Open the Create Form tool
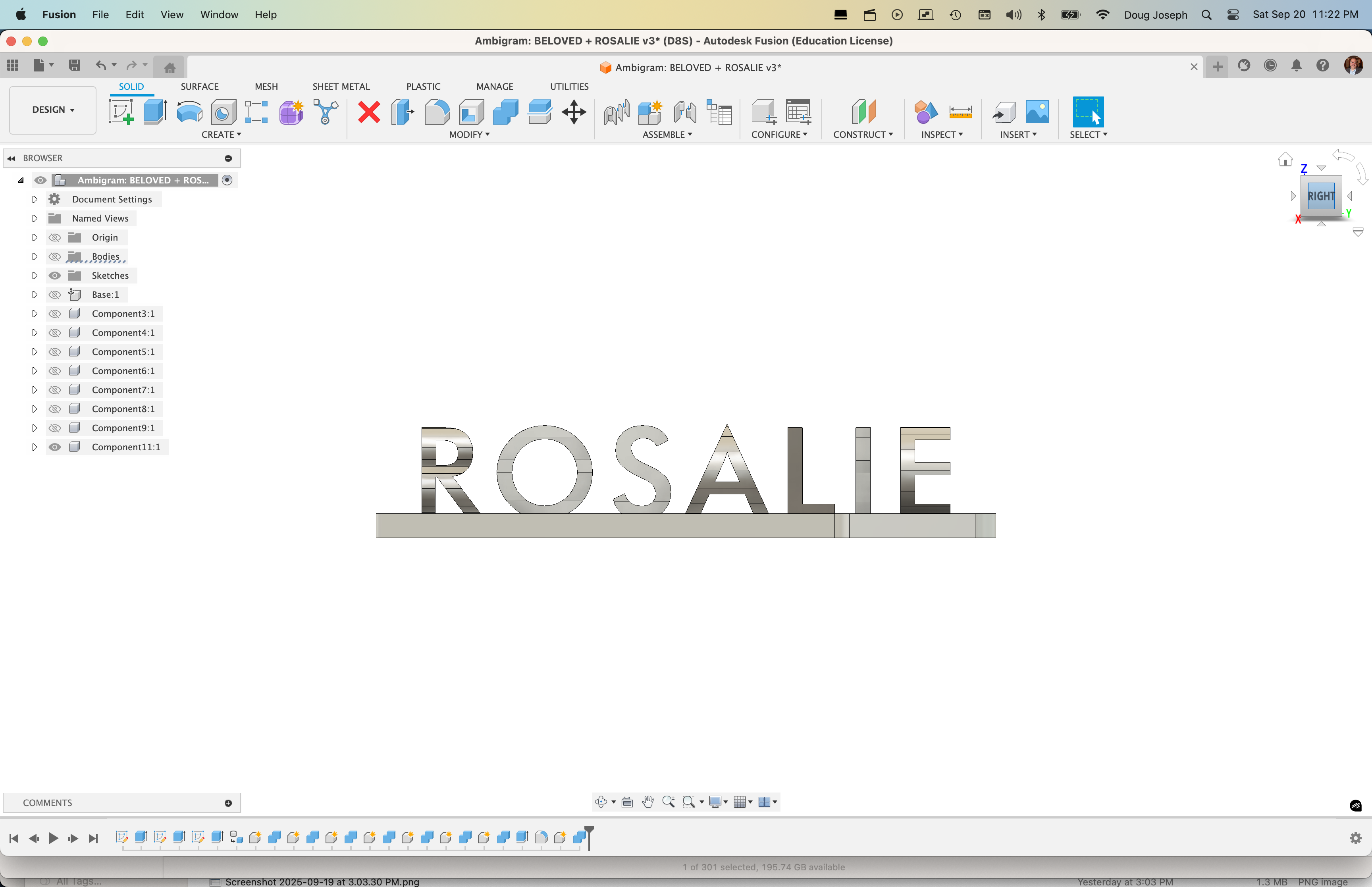1372x887 pixels. pos(291,112)
